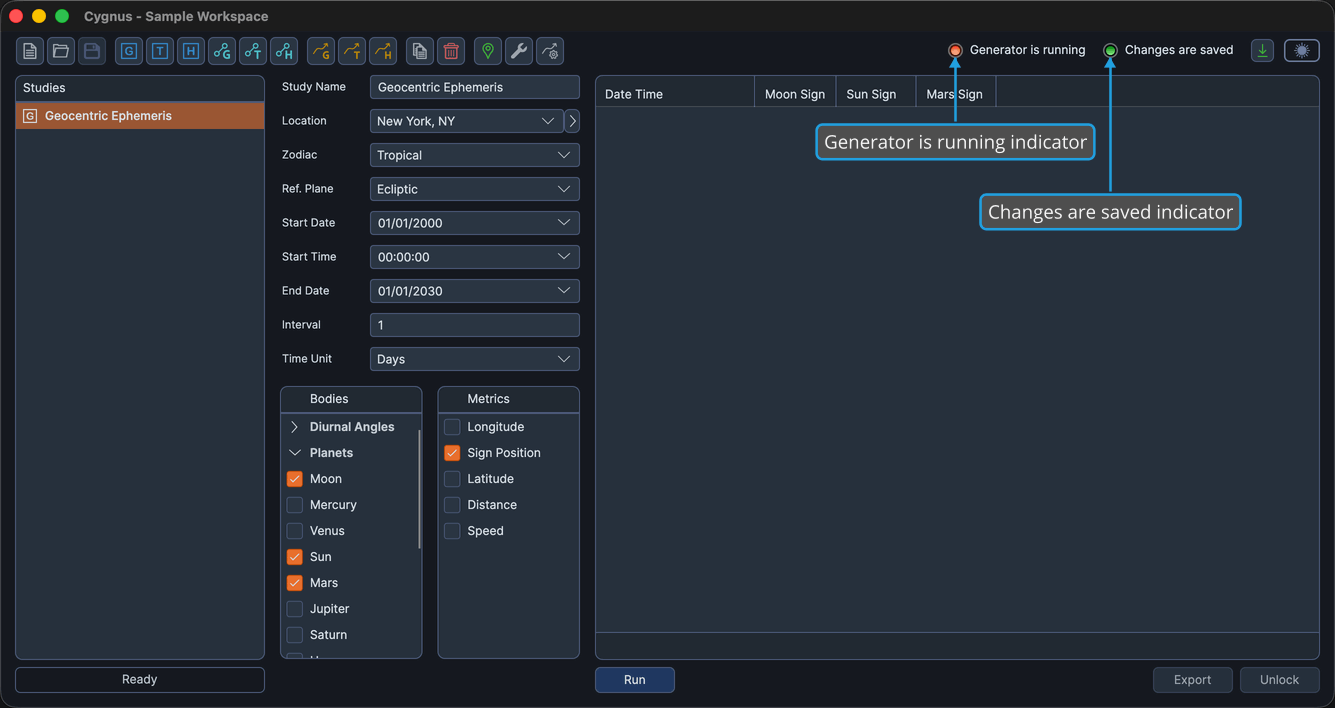Uncheck the Sun body checkbox

[x=295, y=557]
